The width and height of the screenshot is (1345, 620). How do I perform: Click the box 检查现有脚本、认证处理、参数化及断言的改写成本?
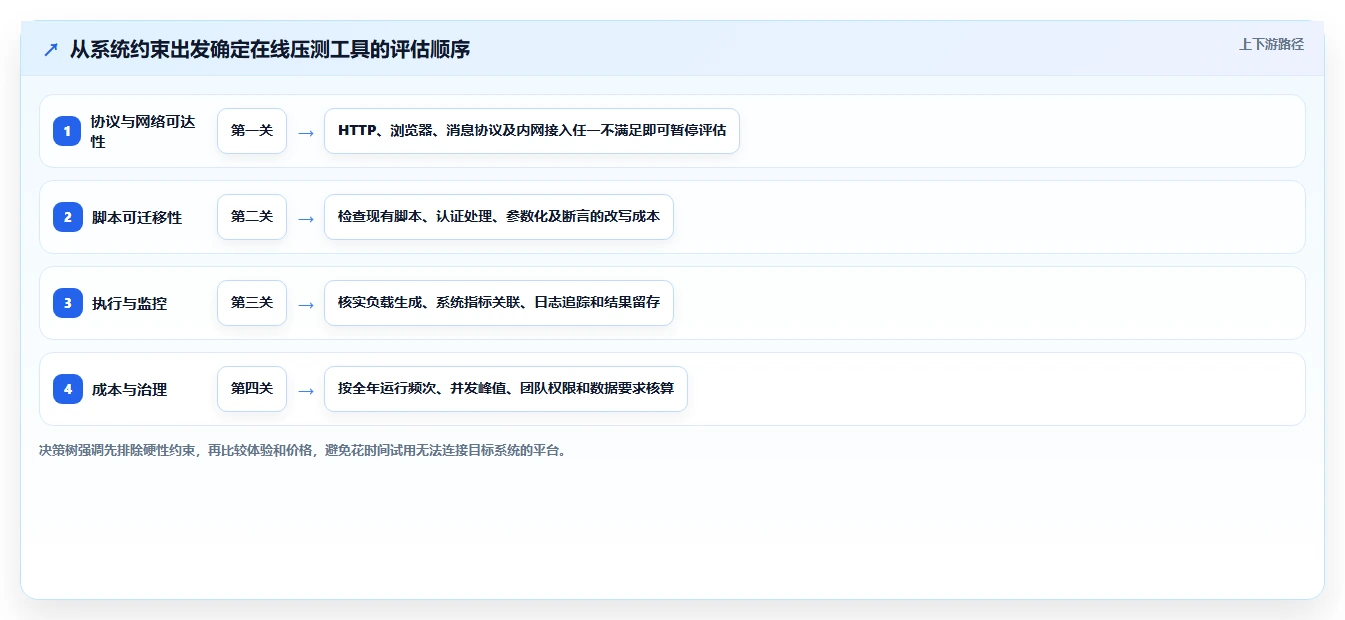pyautogui.click(x=499, y=217)
